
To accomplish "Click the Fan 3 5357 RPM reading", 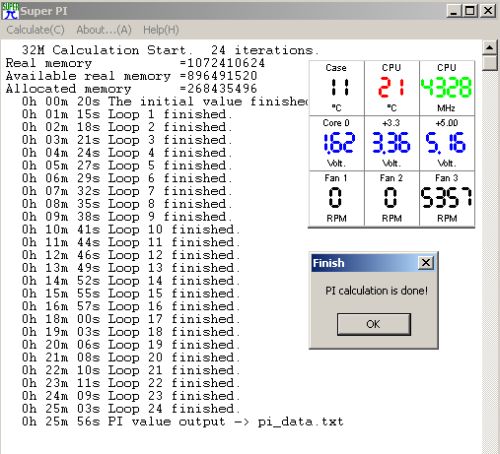I will coord(446,197).
